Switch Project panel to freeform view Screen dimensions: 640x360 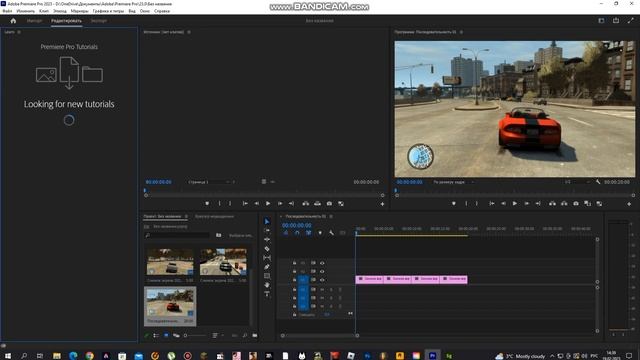coord(176,336)
